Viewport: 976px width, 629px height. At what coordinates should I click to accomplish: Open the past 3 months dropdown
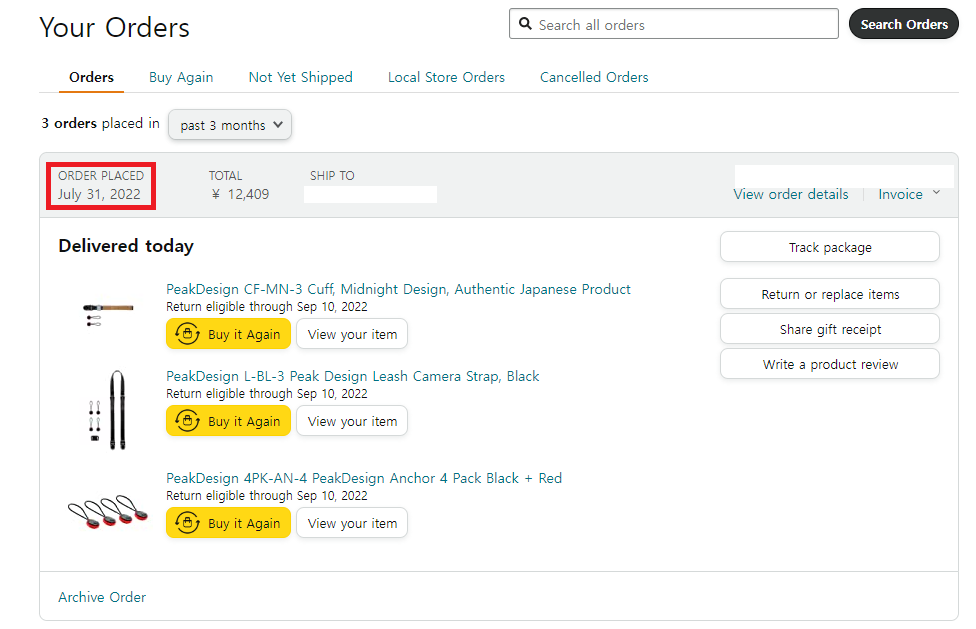230,124
